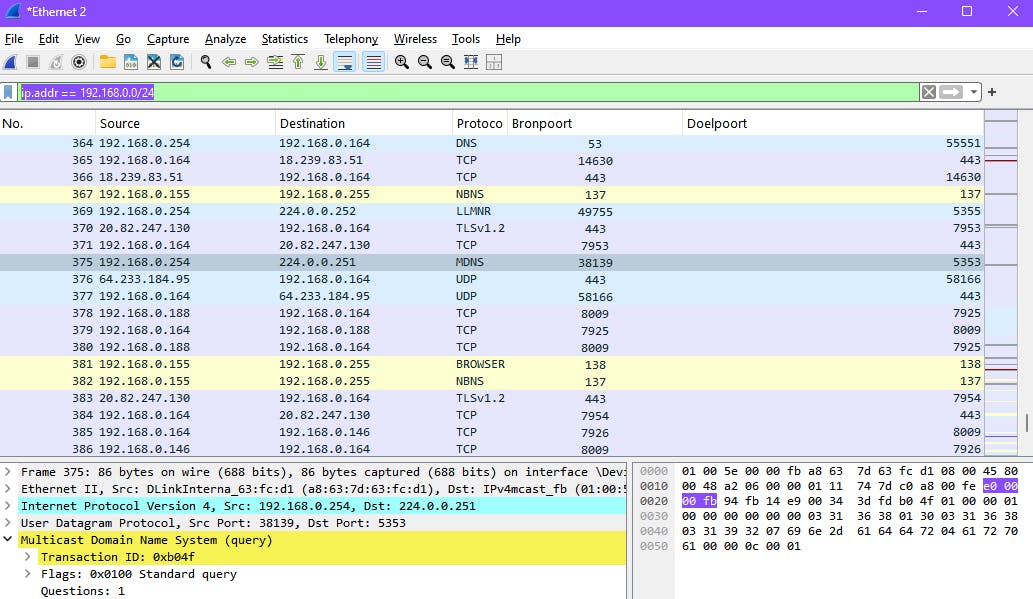Image resolution: width=1033 pixels, height=599 pixels.
Task: Expand the Frame 375 details row
Action: 9,472
